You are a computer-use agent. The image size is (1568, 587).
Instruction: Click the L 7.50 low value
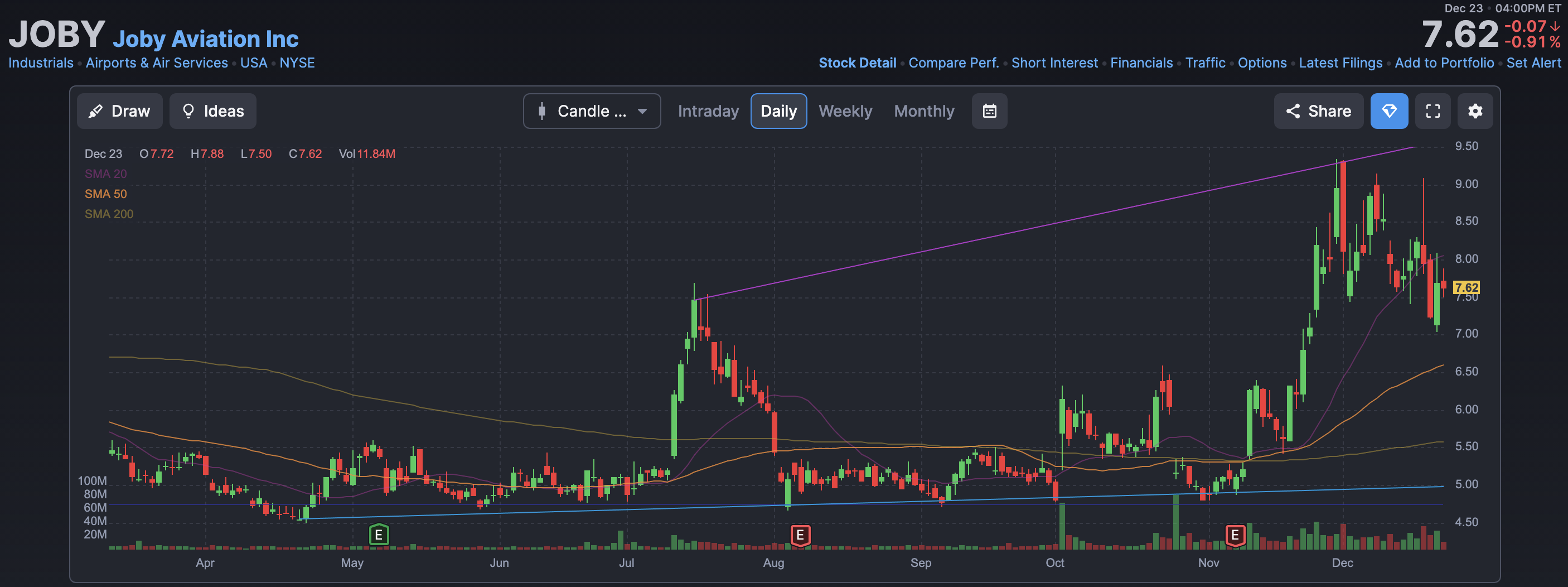[255, 153]
